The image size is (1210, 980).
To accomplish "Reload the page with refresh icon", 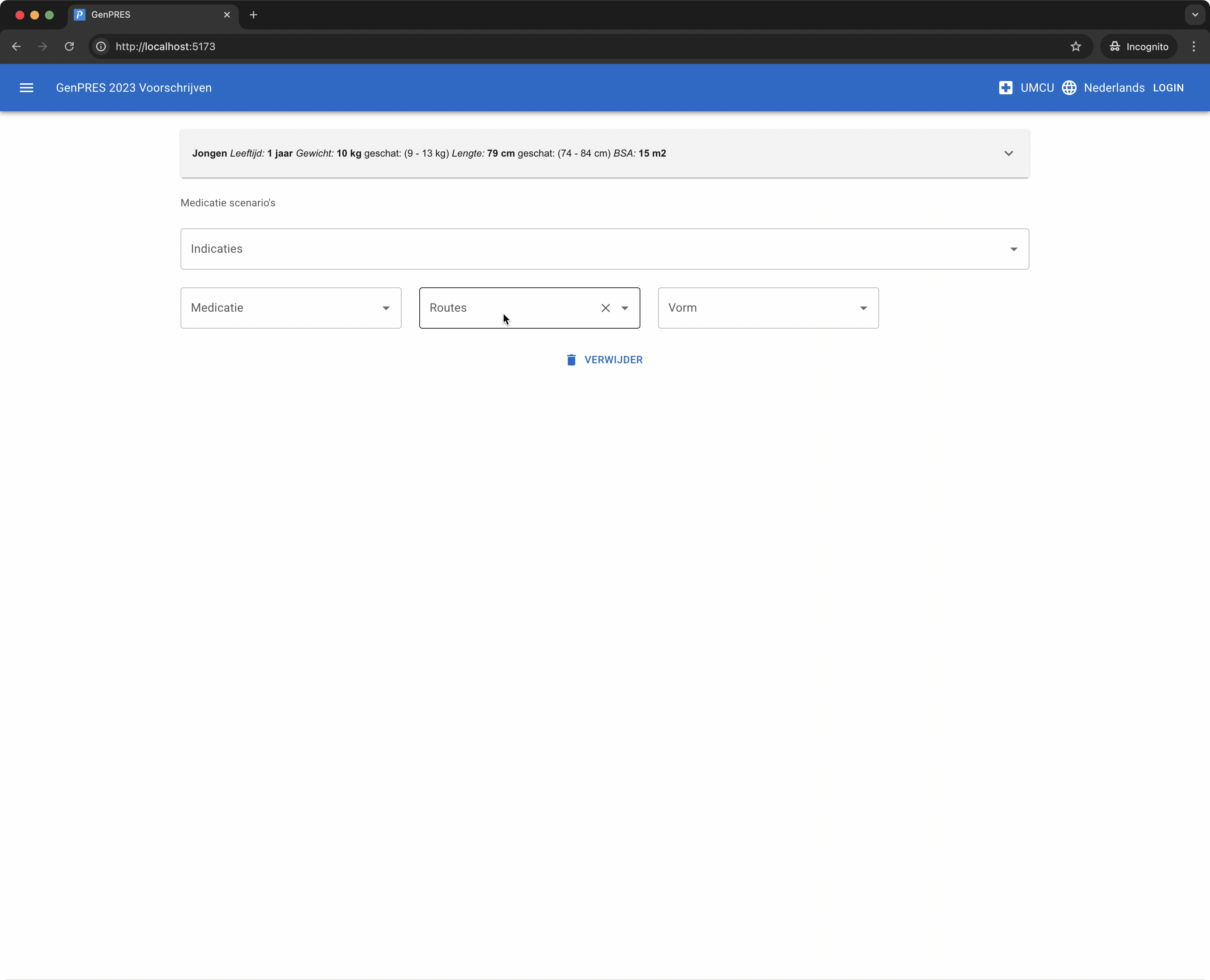I will [69, 46].
